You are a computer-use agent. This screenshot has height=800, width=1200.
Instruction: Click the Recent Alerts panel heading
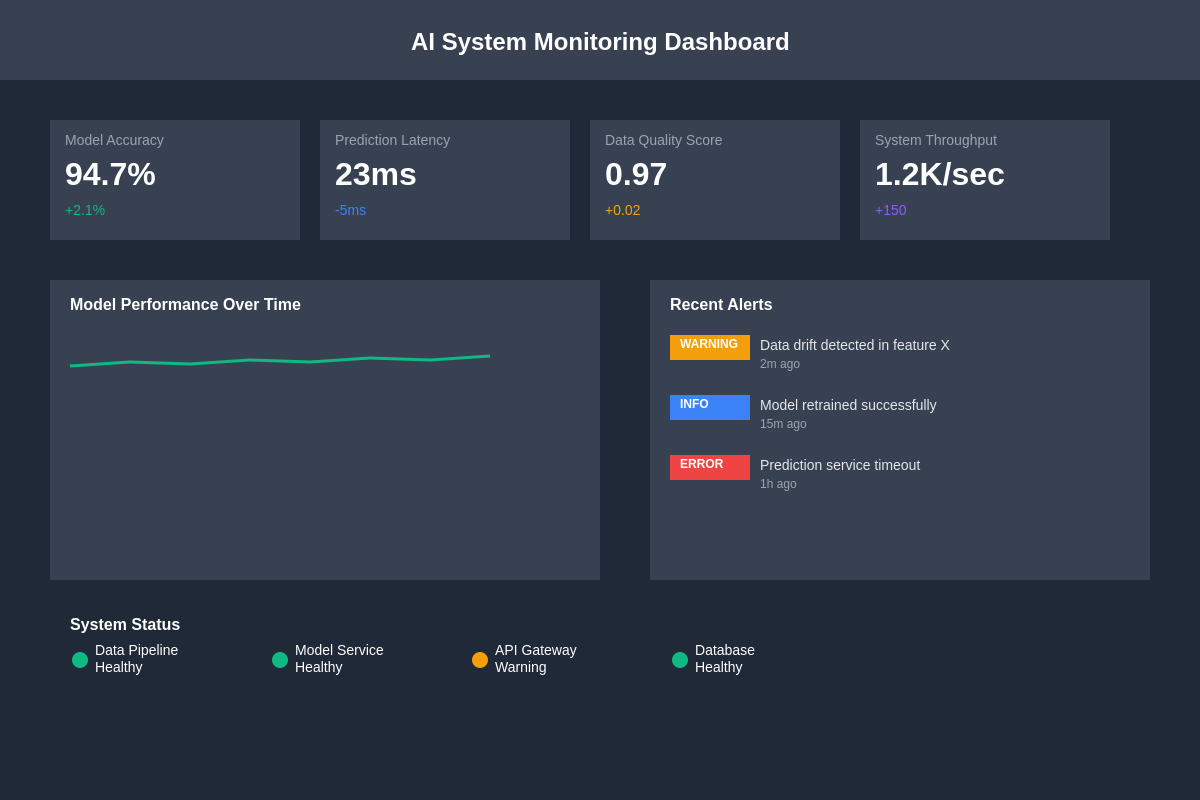click(x=721, y=305)
